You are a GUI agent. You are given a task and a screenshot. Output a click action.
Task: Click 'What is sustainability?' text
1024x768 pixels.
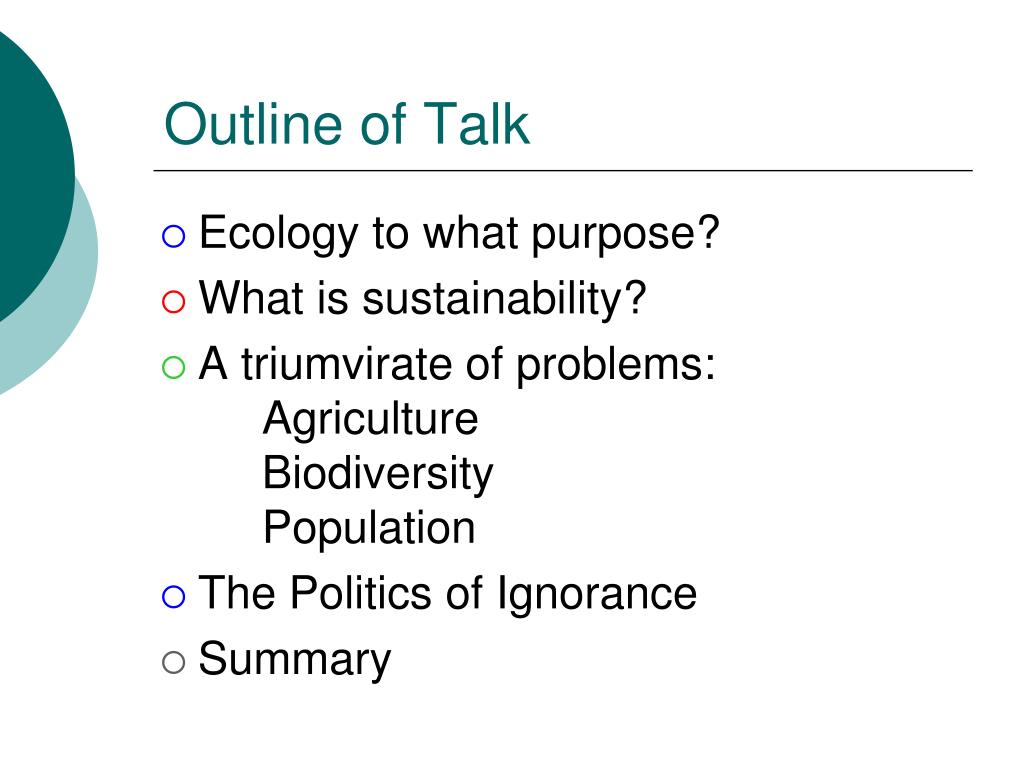422,299
